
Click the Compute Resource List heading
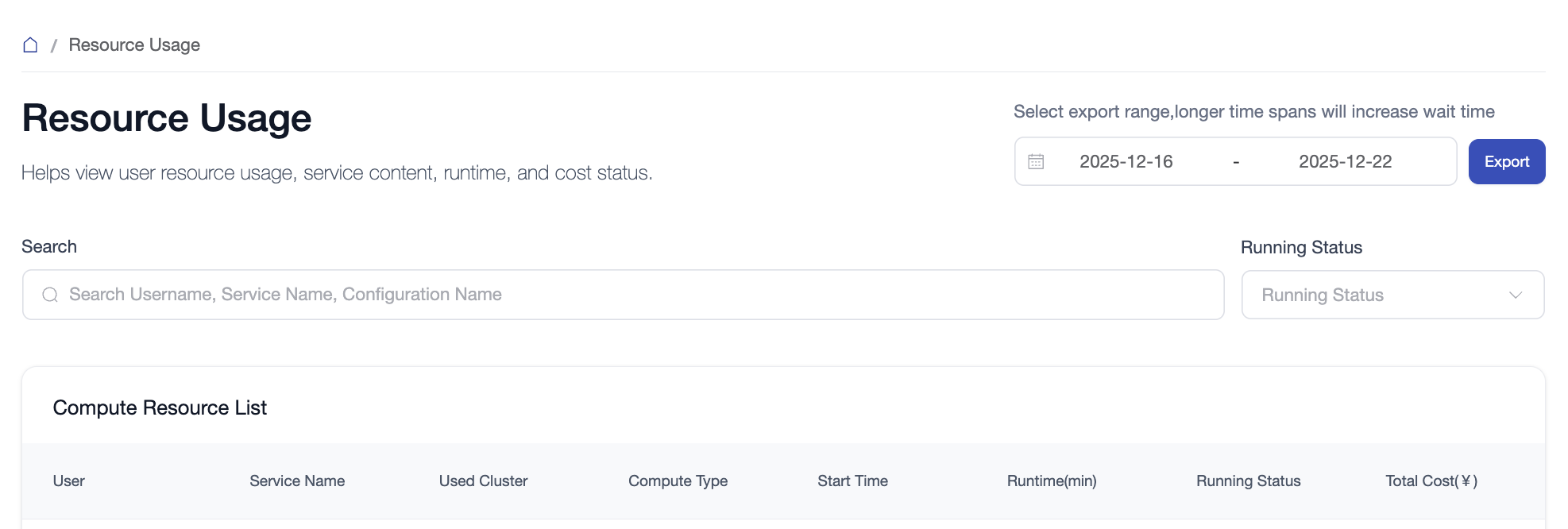pos(160,408)
